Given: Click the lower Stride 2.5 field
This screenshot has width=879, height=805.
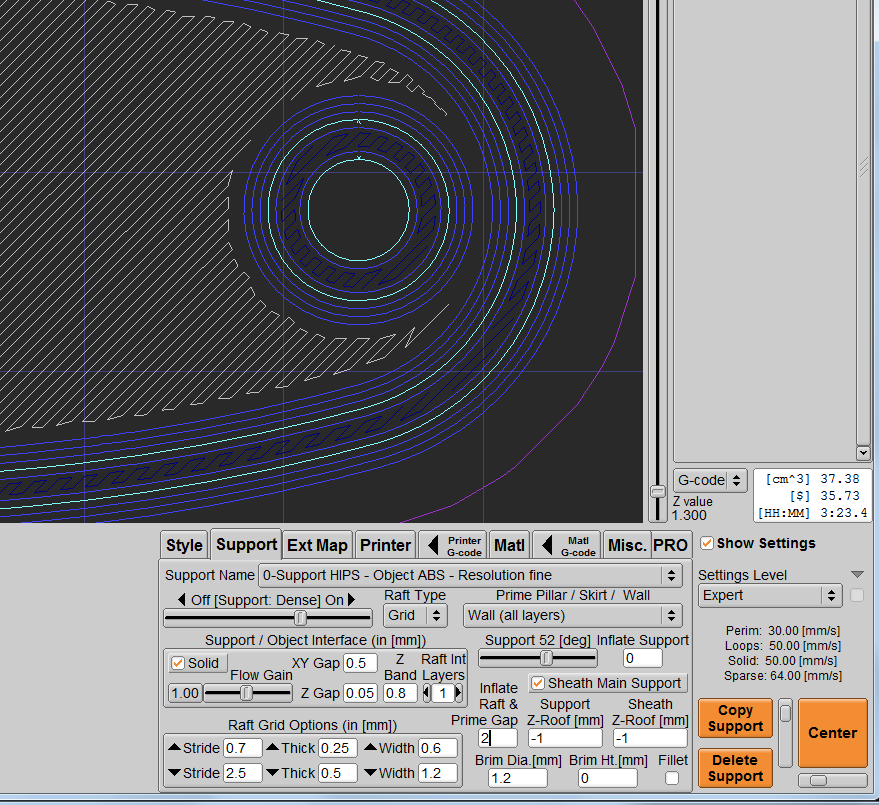Looking at the screenshot, I should click(243, 773).
